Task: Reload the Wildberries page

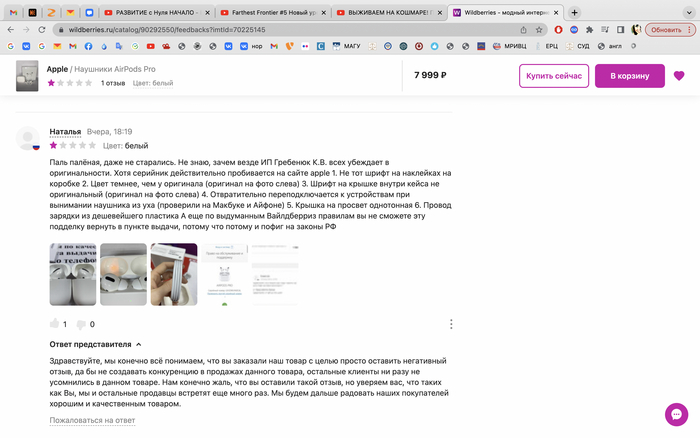Action: (x=42, y=29)
